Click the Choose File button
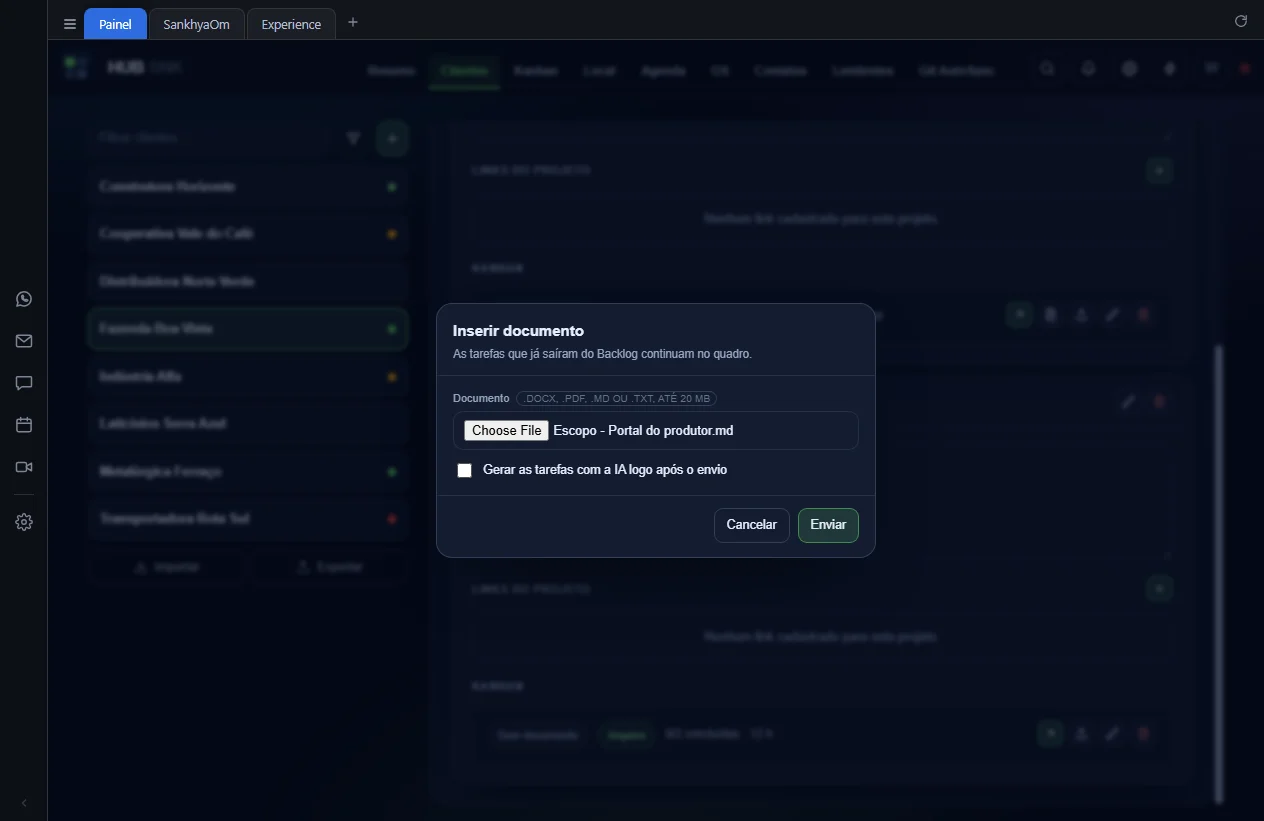The height and width of the screenshot is (821, 1264). [507, 430]
